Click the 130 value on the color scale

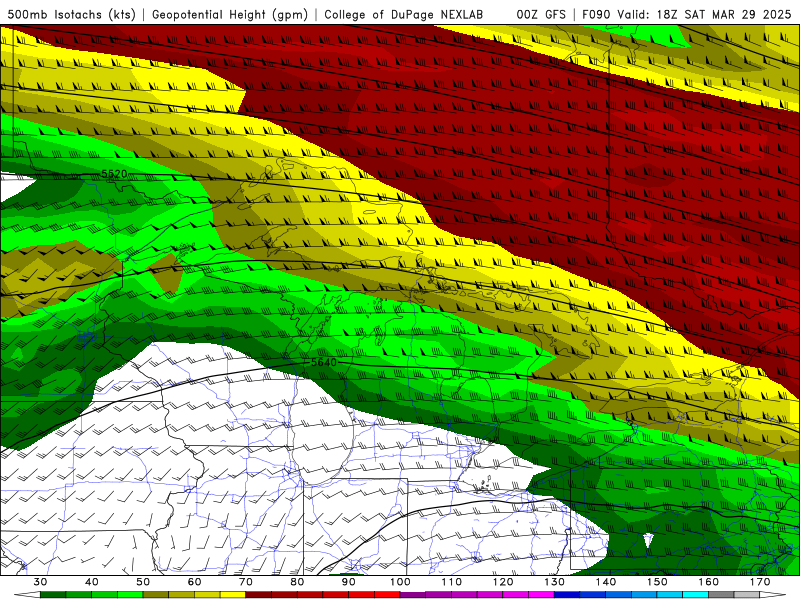tap(555, 582)
